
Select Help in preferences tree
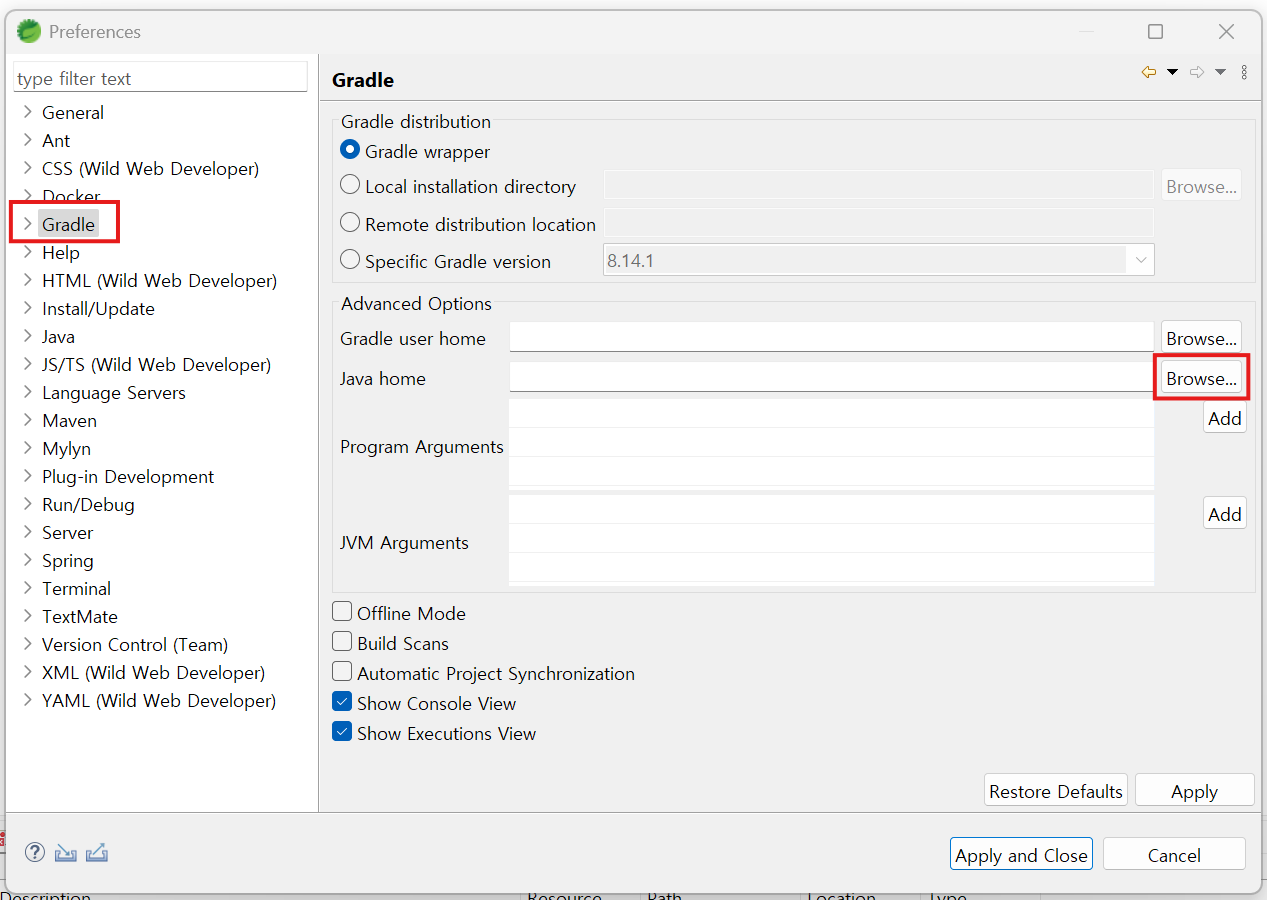pos(61,253)
